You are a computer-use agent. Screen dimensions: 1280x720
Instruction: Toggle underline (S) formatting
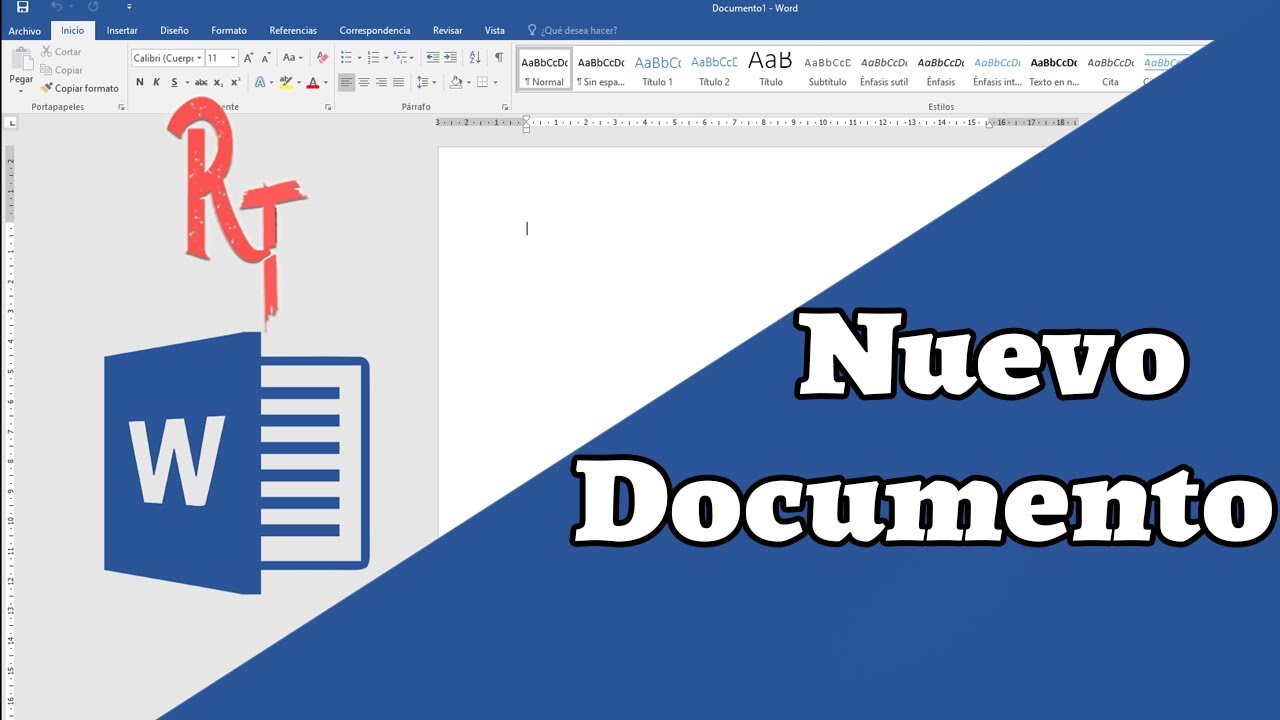click(174, 82)
